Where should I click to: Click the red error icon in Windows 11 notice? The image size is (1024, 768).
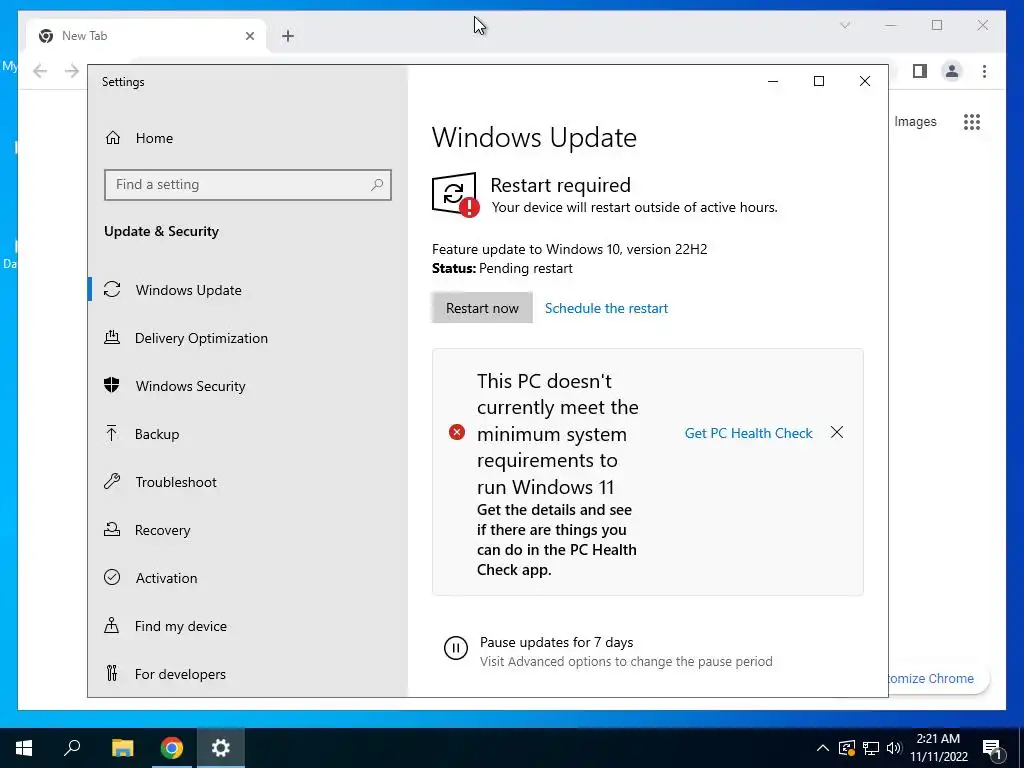[456, 432]
